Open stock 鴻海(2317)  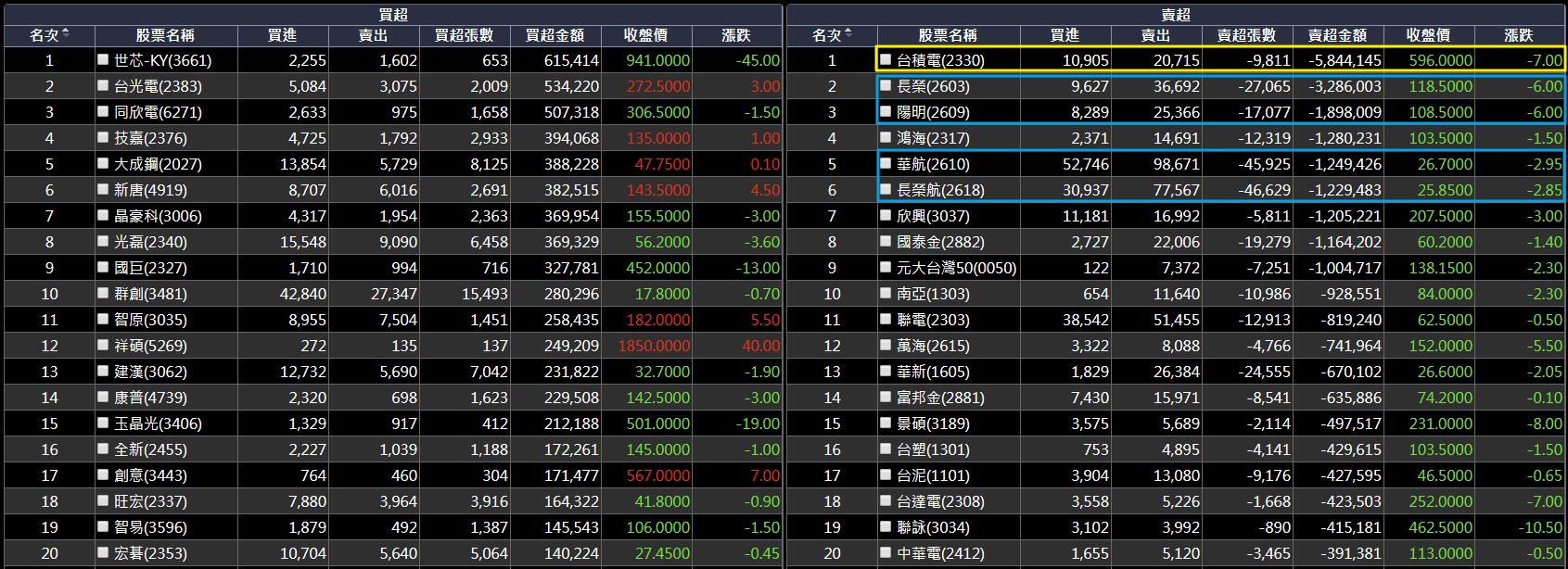coord(933,137)
